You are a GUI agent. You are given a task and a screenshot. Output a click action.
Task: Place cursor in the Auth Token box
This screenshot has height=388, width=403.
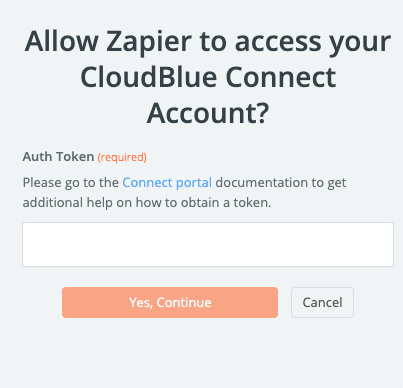[x=208, y=244]
